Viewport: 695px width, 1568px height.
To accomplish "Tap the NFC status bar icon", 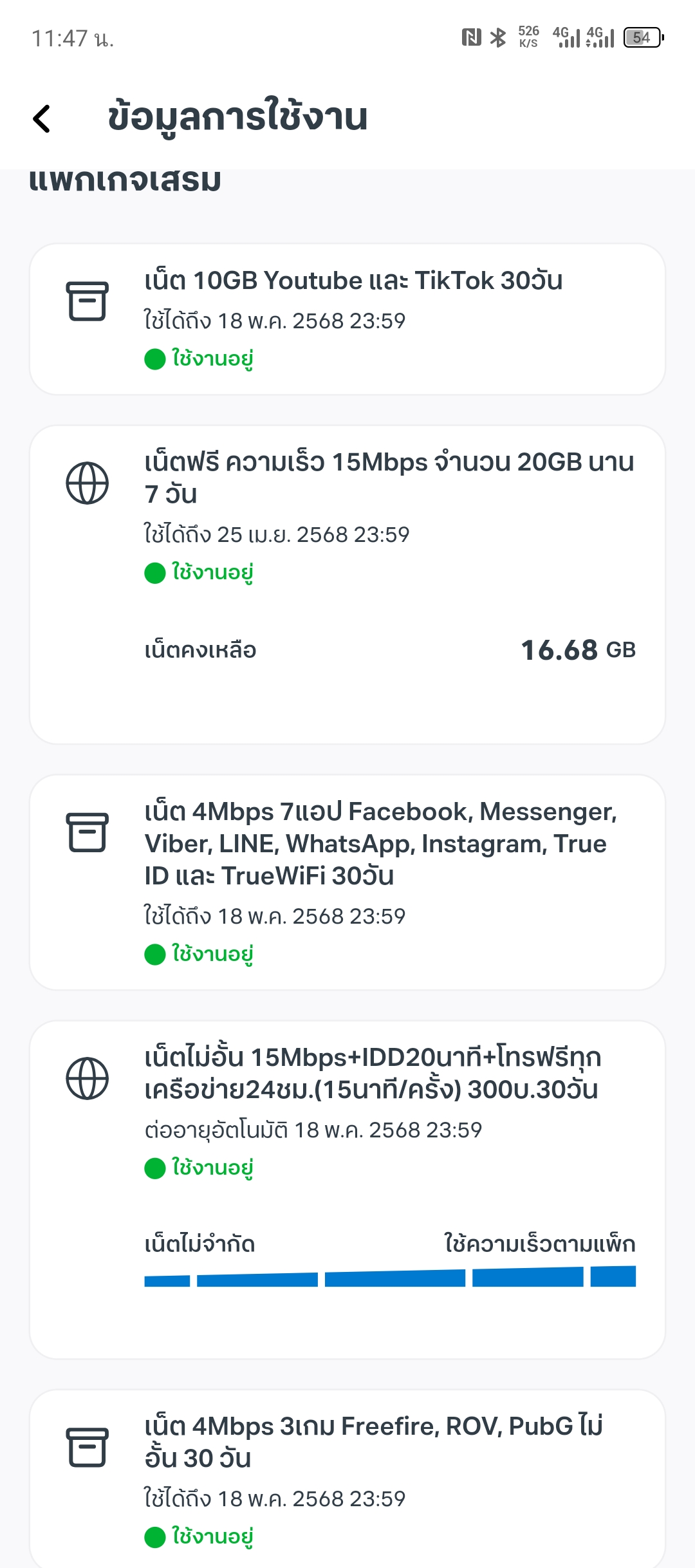I will tap(471, 37).
